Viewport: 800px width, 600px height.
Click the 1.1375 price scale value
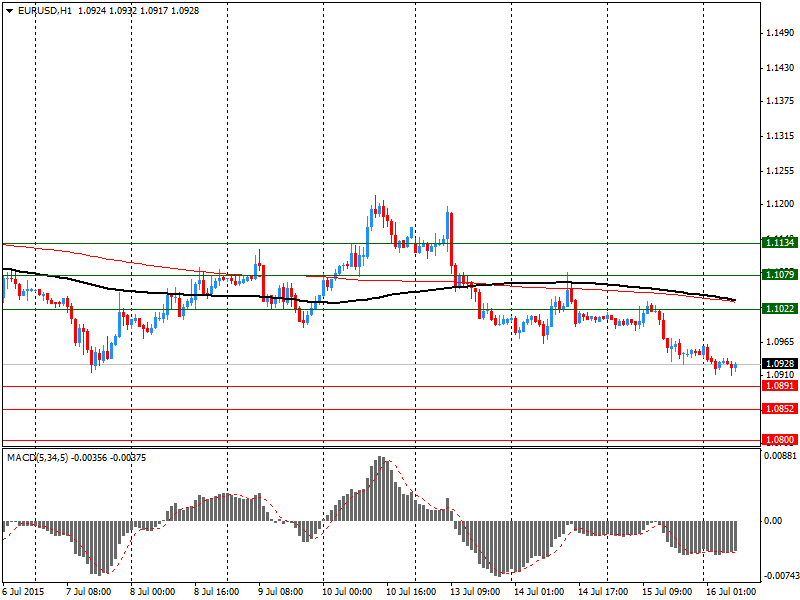click(780, 101)
